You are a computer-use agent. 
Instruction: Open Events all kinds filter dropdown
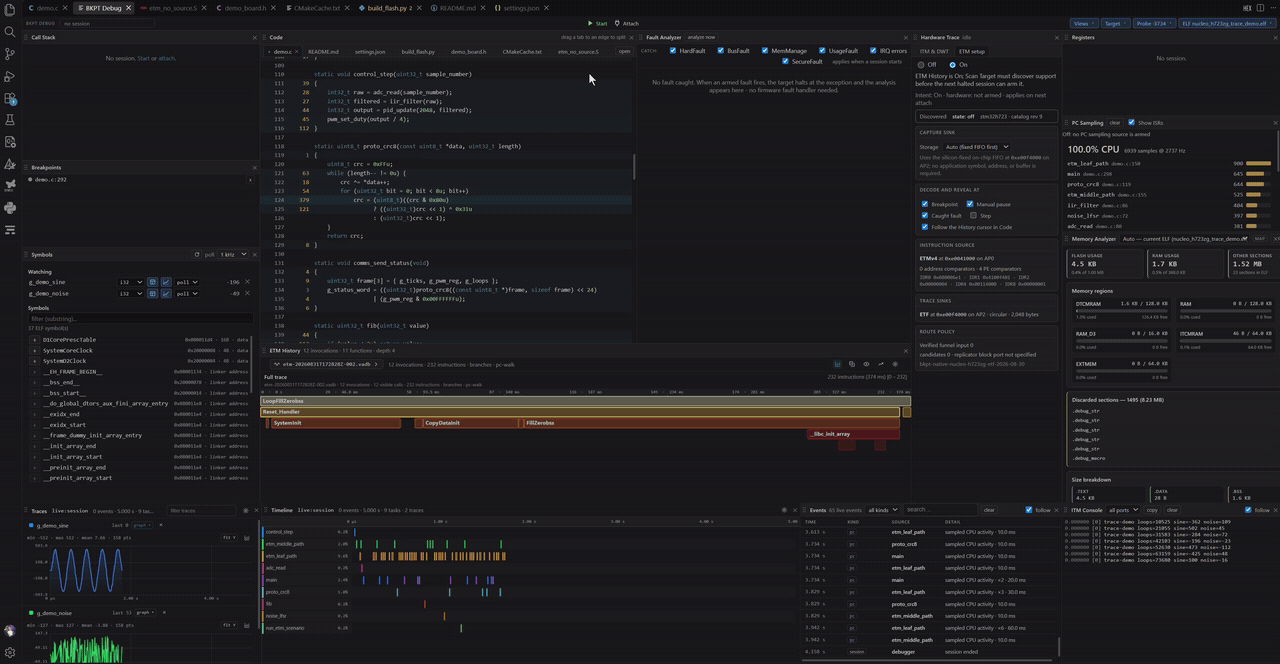882,510
